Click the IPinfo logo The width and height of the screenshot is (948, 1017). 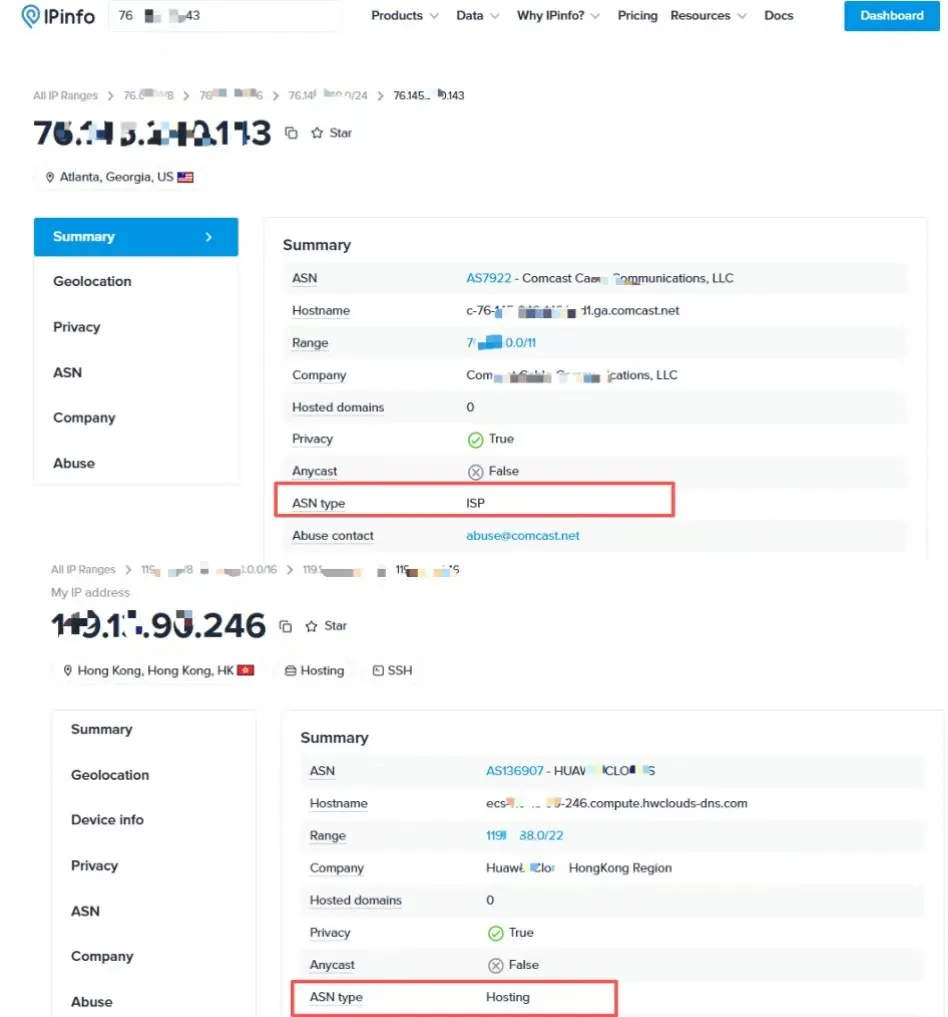[x=57, y=16]
